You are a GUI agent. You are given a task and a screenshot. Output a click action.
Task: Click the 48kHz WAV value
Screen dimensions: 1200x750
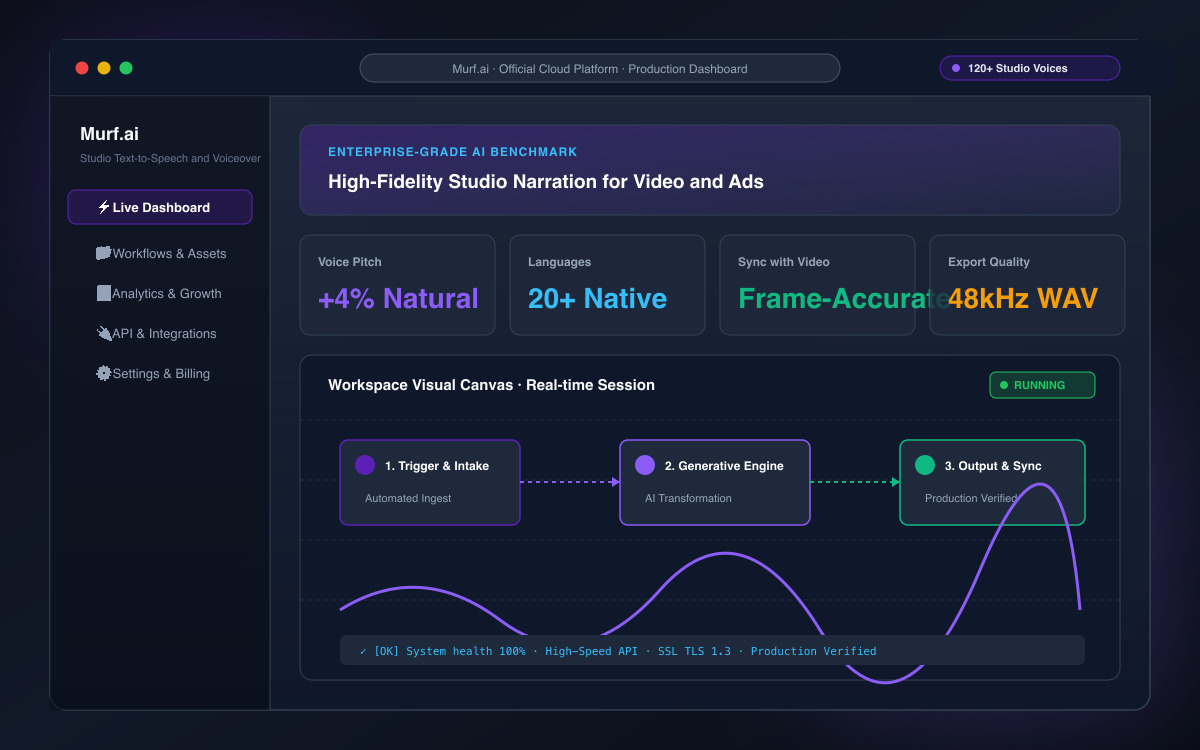point(1023,298)
